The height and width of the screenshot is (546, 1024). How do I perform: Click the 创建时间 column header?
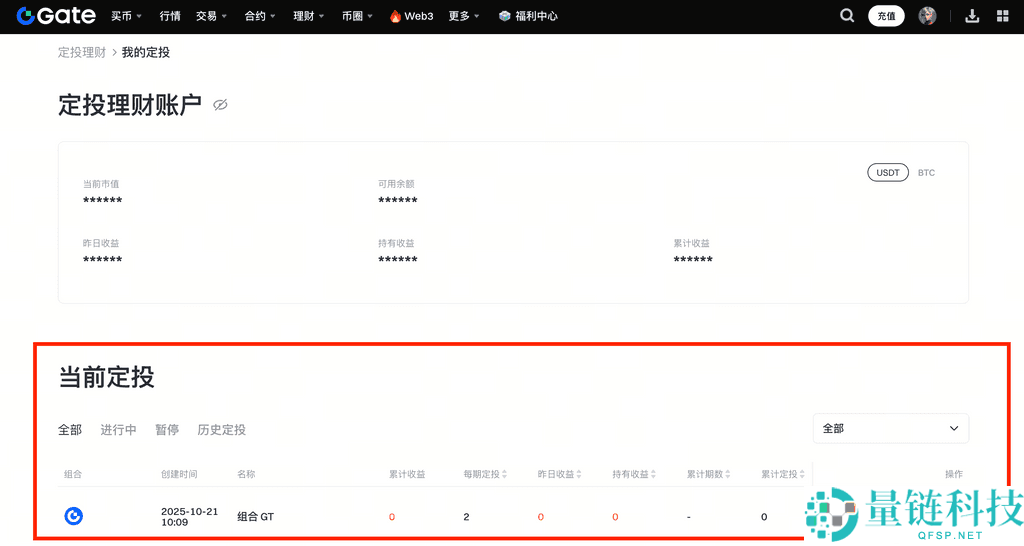[179, 474]
